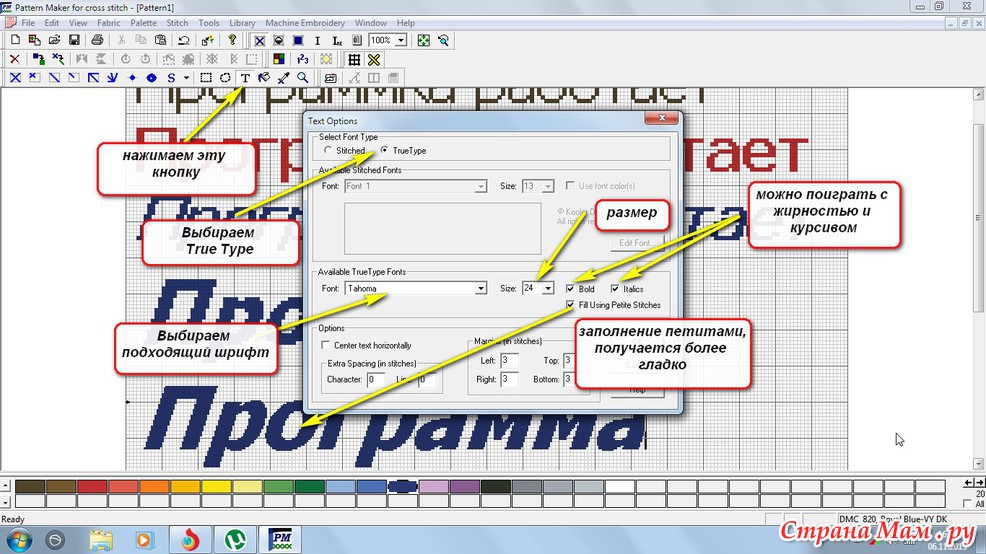Screen dimensions: 986x554
Task: Open the Palette menu
Action: coord(143,23)
